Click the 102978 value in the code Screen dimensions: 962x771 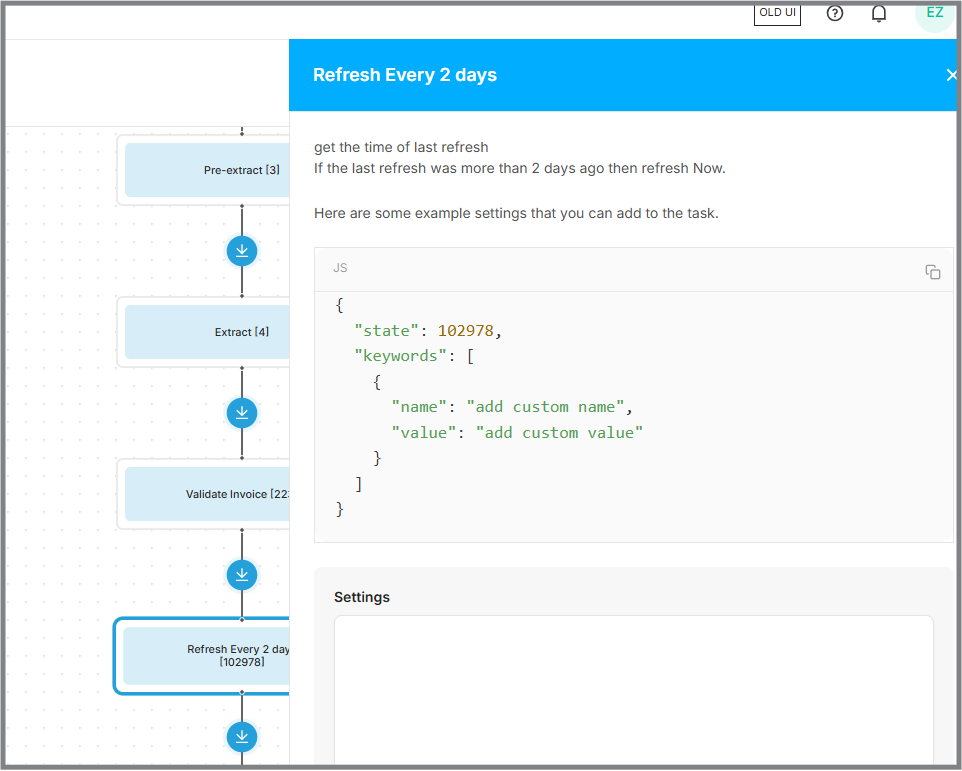(x=466, y=331)
